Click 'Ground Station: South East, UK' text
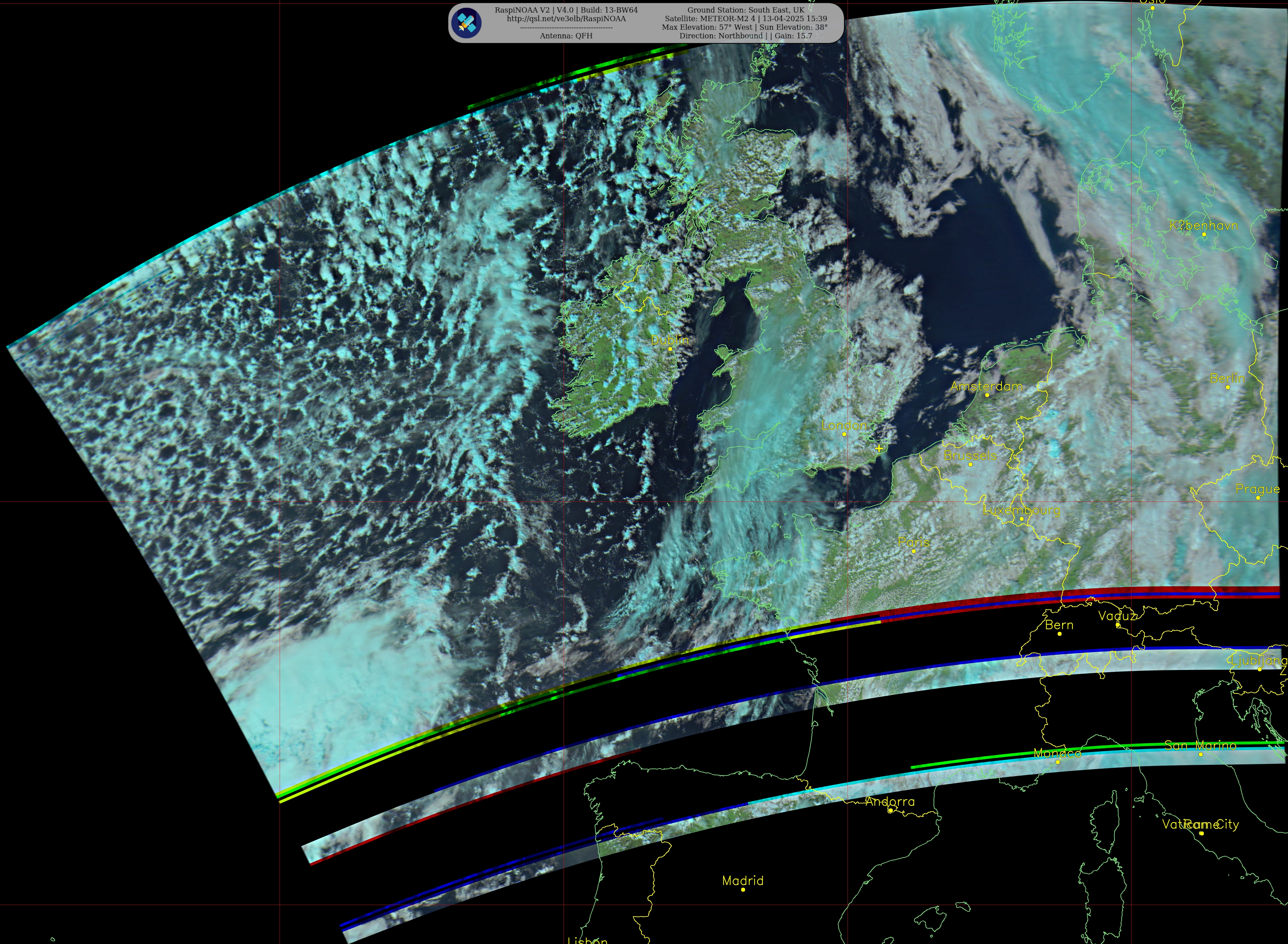This screenshot has width=1288, height=944. pyautogui.click(x=745, y=10)
